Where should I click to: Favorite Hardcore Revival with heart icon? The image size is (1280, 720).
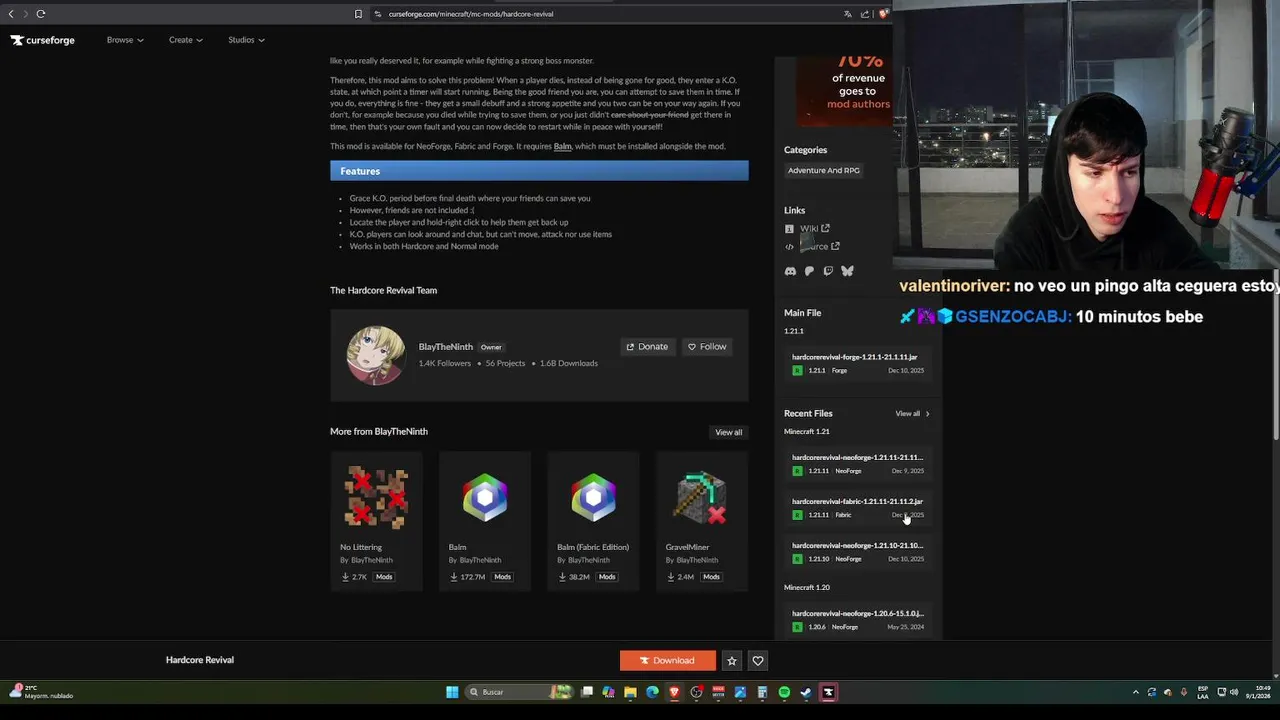coord(758,660)
